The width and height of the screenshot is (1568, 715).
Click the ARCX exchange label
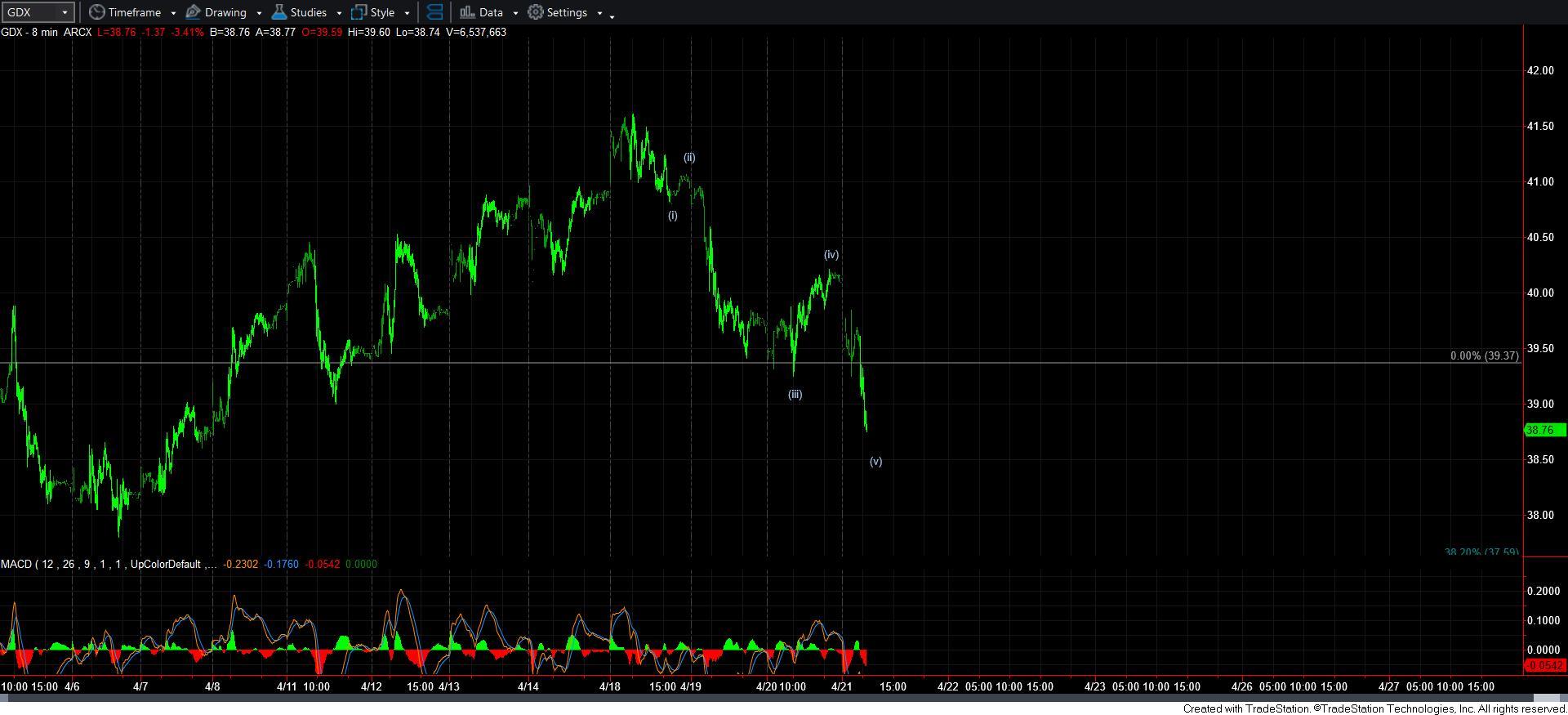click(78, 32)
